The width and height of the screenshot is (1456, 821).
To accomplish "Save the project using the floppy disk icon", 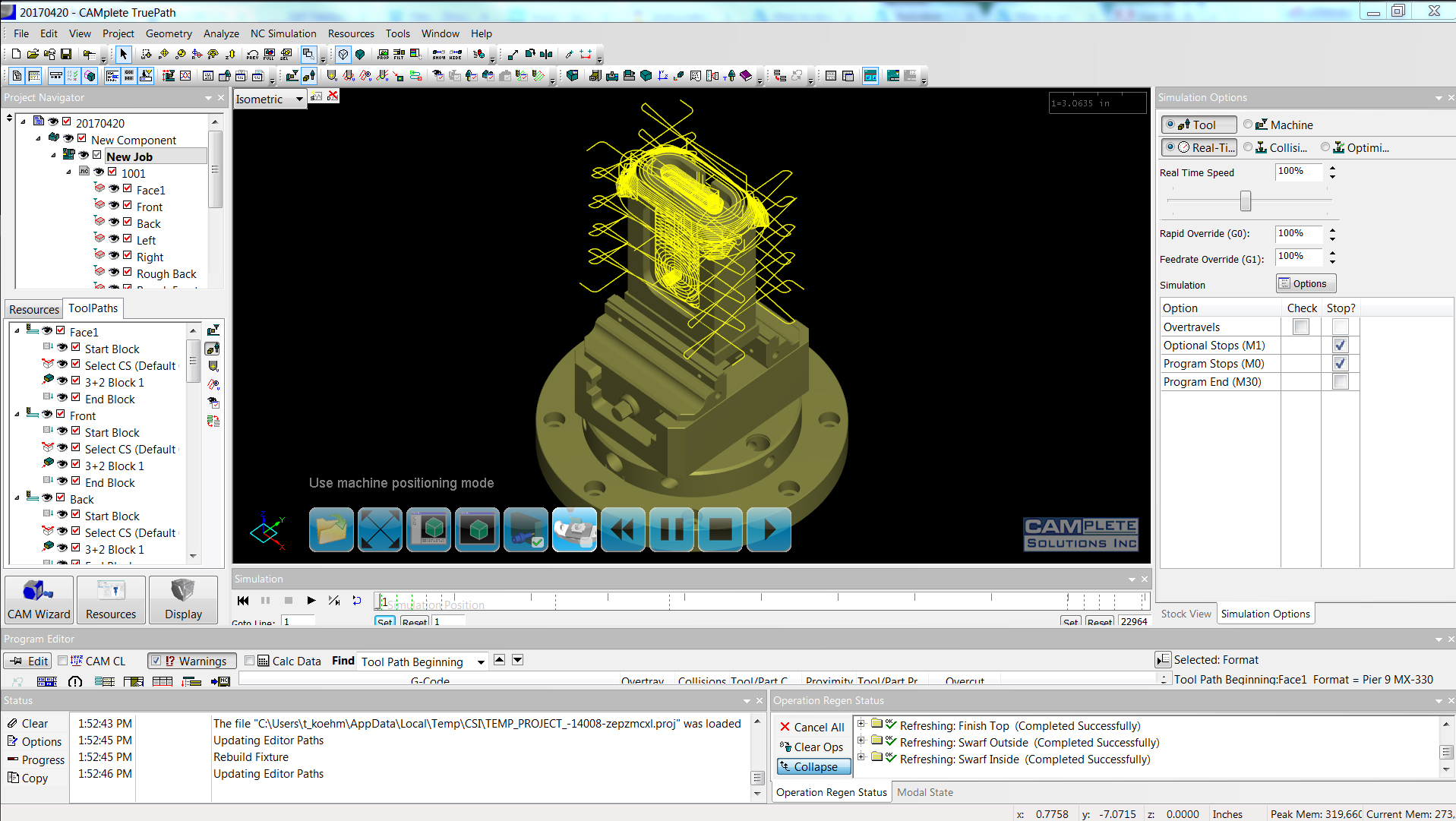I will click(x=66, y=54).
